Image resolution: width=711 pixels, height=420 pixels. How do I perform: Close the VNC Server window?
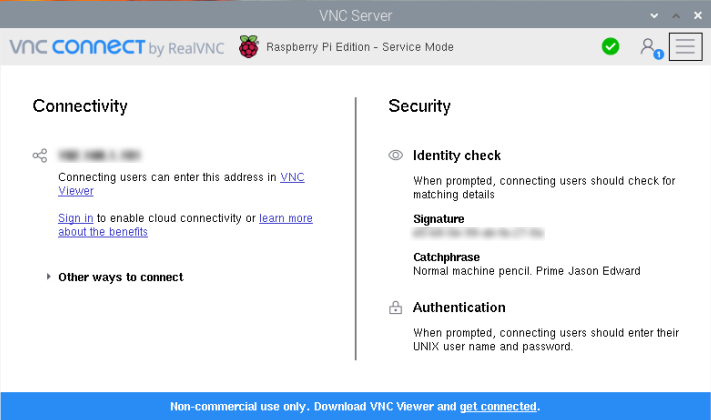coord(698,15)
